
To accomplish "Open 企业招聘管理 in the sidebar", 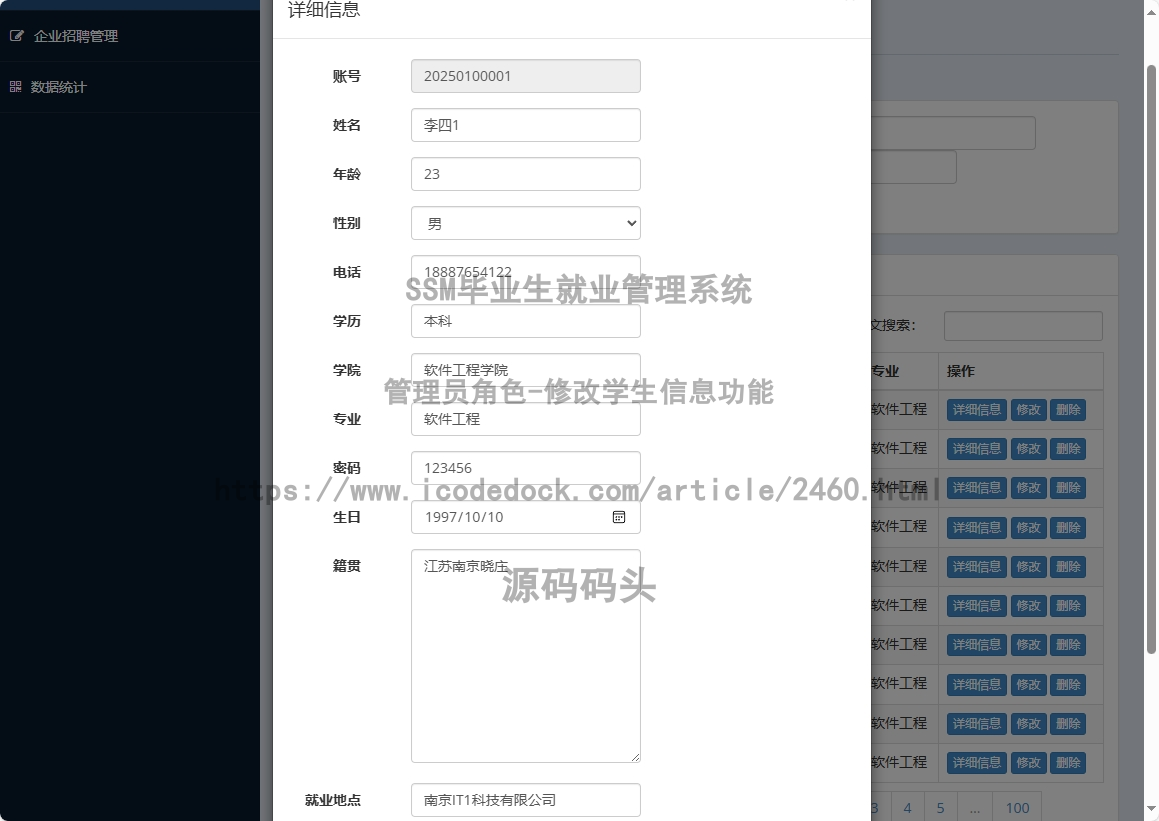I will [x=75, y=36].
